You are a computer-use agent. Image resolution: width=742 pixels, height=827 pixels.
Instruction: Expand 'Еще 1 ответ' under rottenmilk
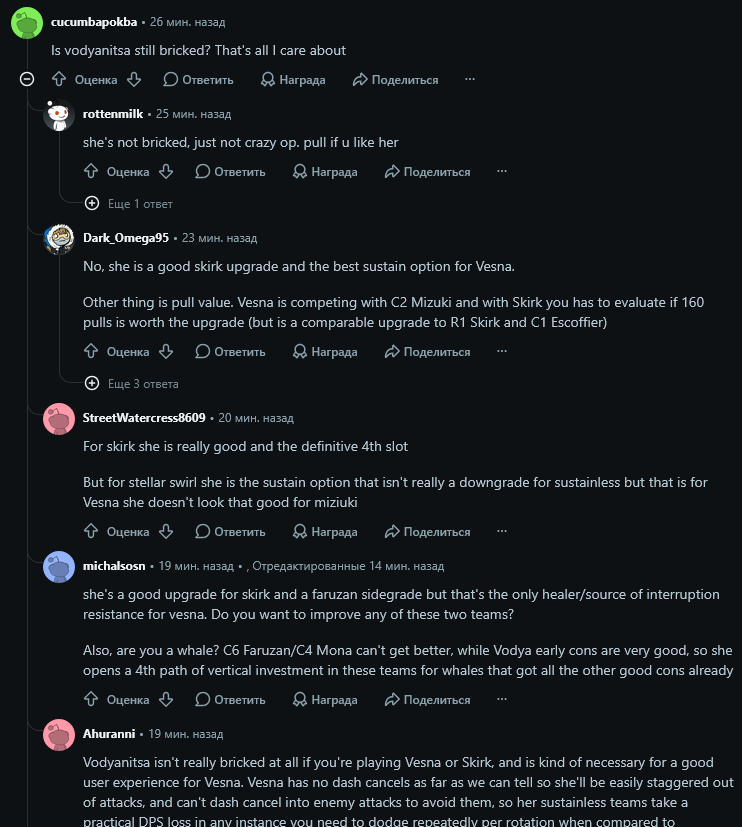coord(129,204)
